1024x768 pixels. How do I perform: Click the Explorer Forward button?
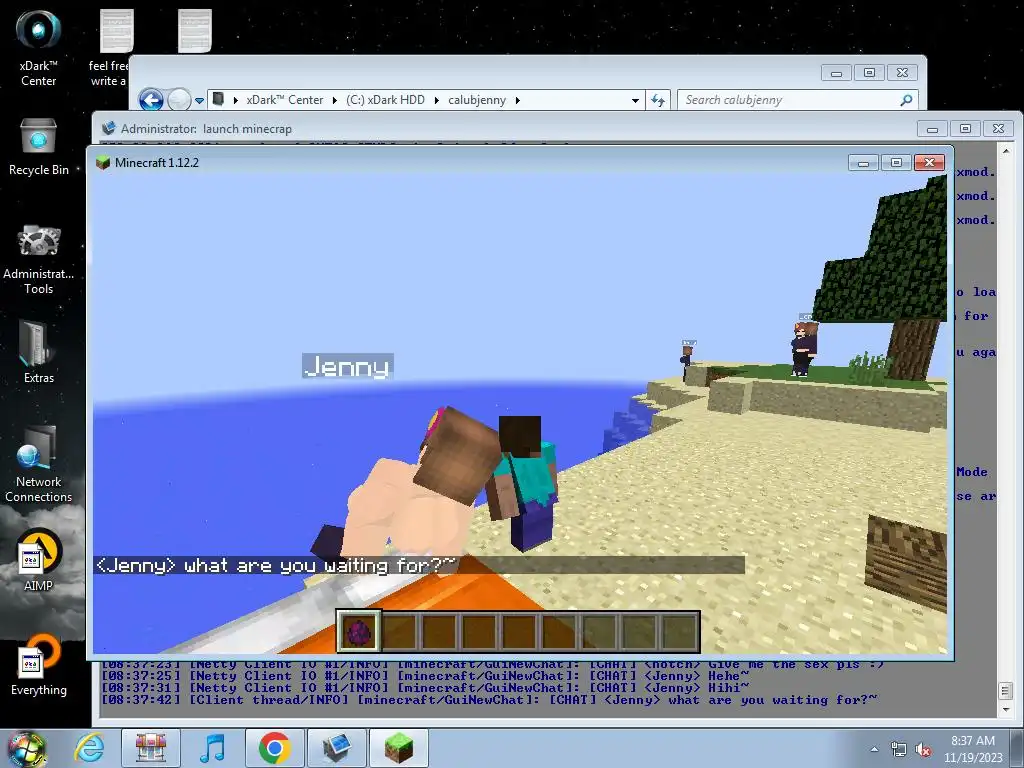179,100
